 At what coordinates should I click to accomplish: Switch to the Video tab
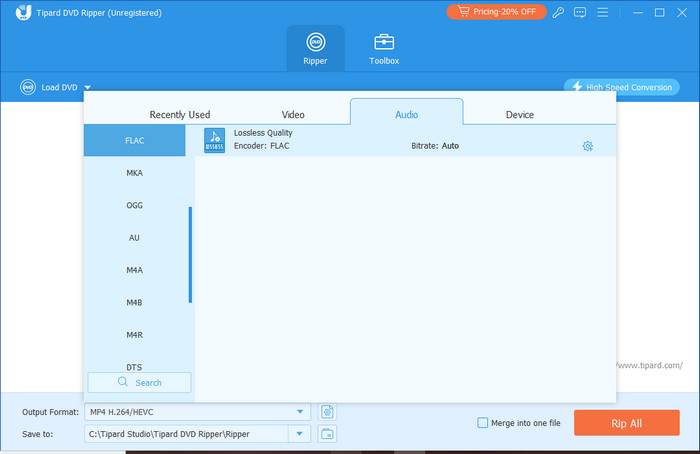click(293, 114)
